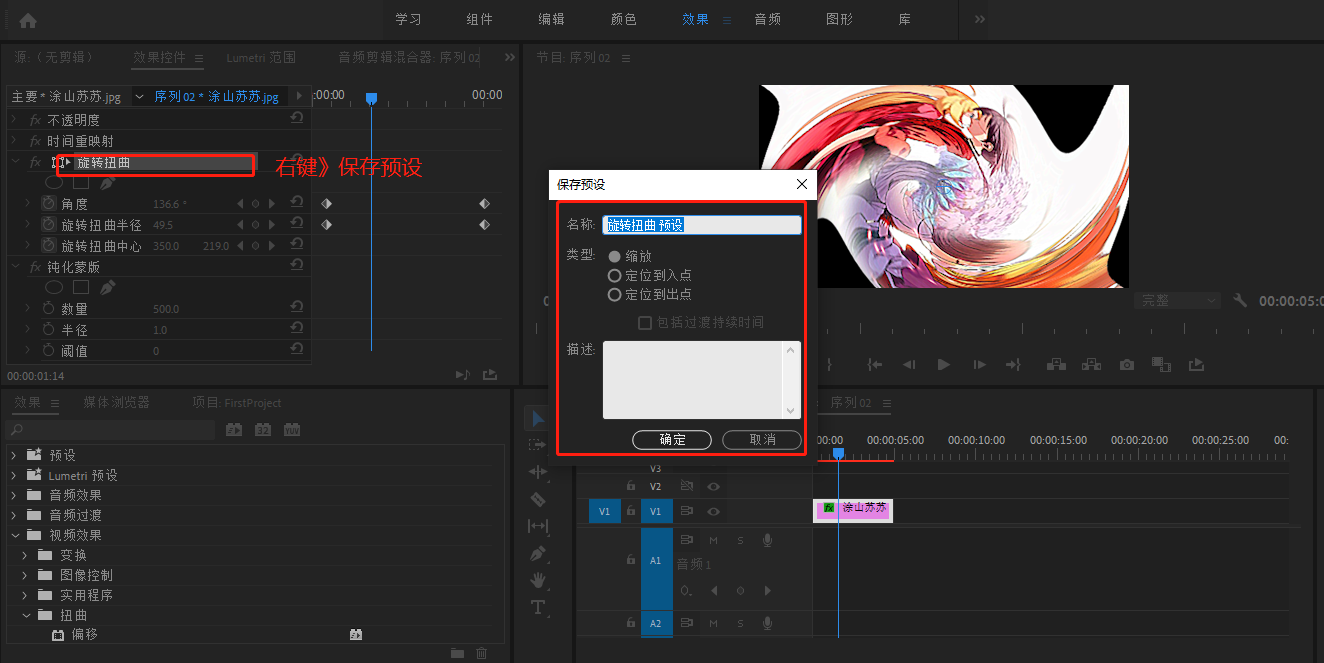Switch to the 颜色 workspace tab

pyautogui.click(x=623, y=19)
